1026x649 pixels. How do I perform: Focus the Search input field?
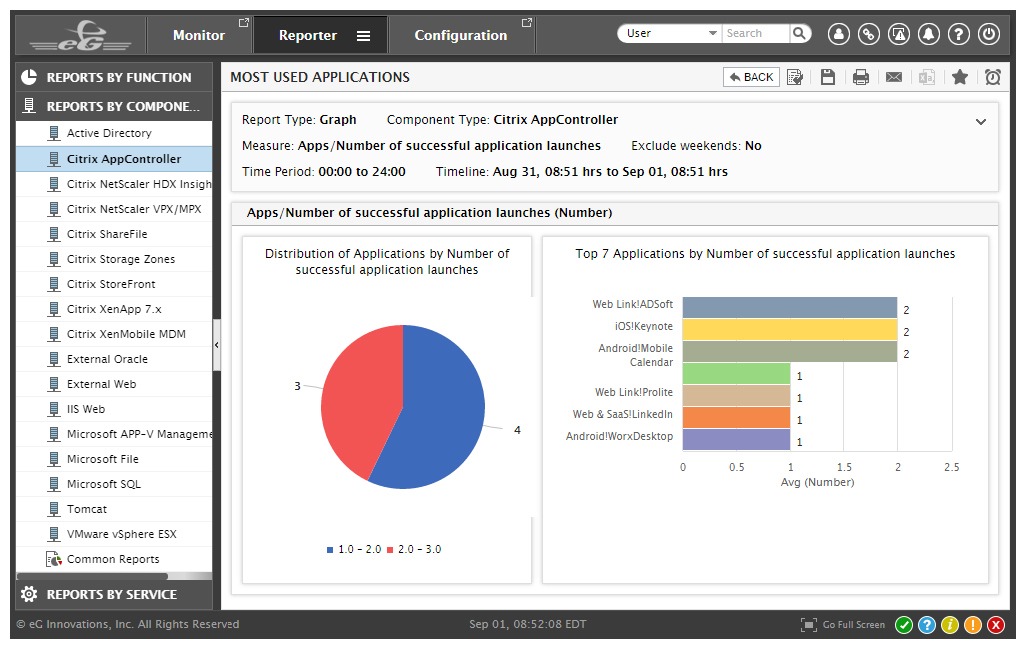(x=756, y=33)
